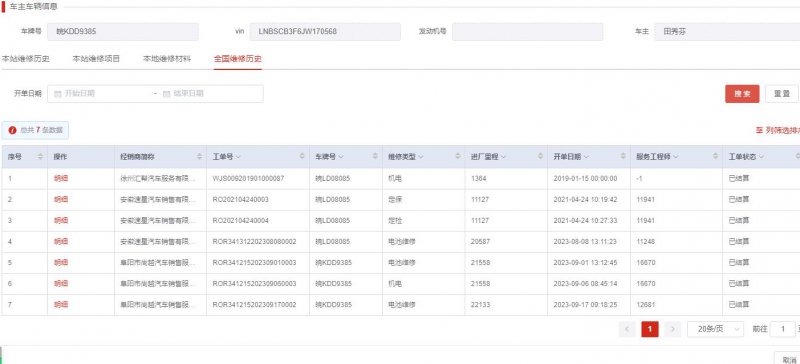
Task: Click the empty 发动机号 field
Action: click(528, 32)
